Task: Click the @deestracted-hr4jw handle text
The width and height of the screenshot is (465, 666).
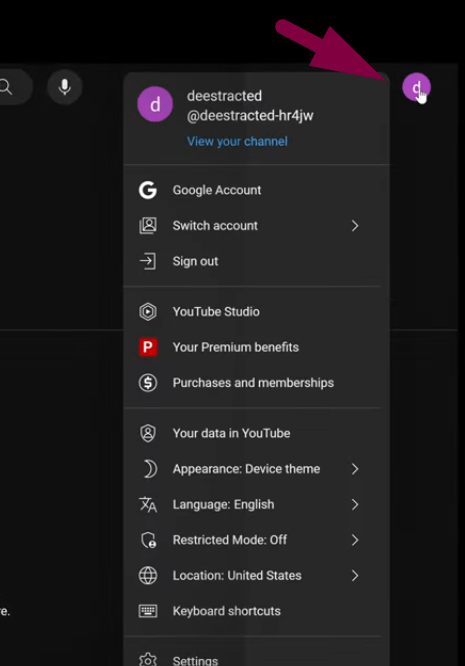Action: pyautogui.click(x=250, y=116)
